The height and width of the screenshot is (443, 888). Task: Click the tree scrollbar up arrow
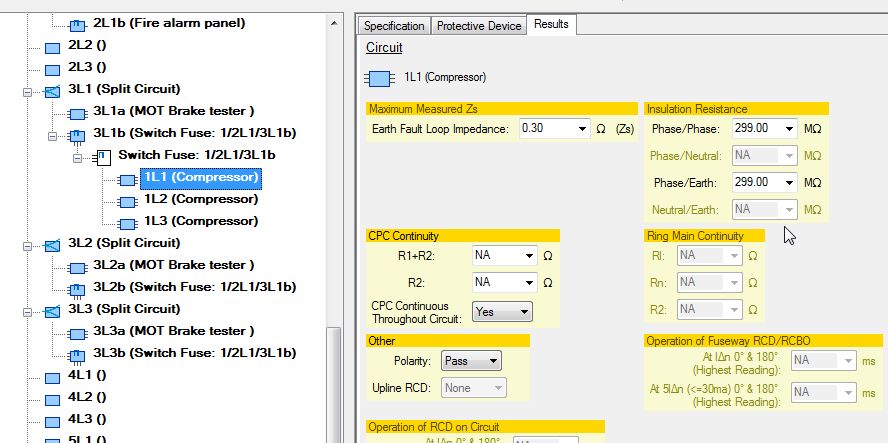click(334, 23)
